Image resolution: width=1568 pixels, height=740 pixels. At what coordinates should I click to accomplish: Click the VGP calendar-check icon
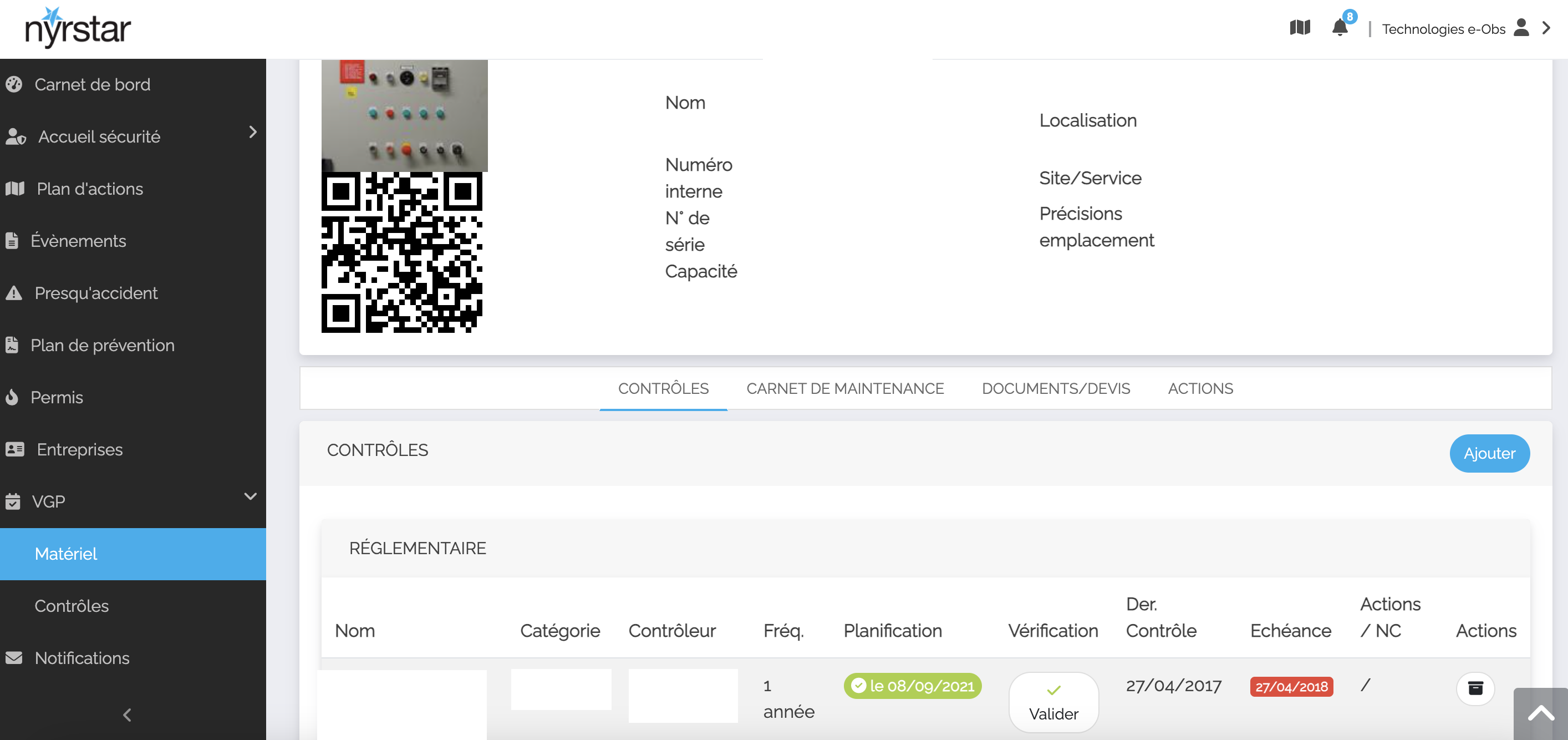(13, 501)
